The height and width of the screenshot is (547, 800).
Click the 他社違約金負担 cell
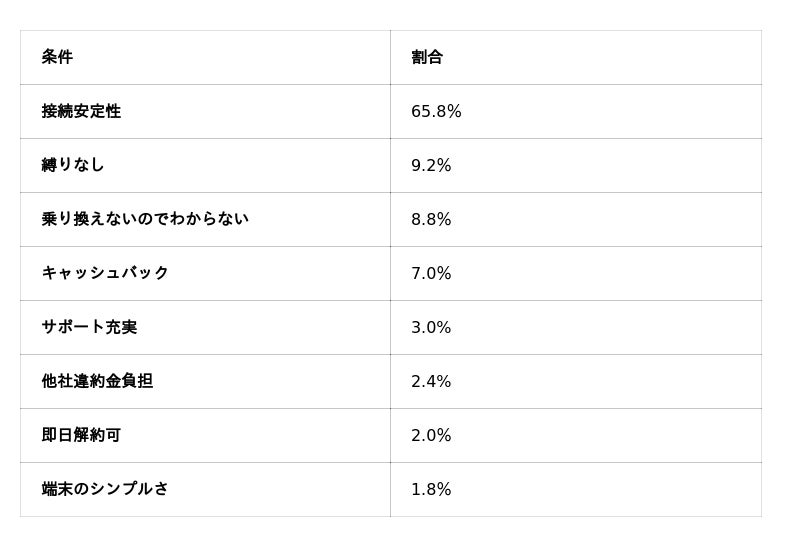click(x=97, y=381)
